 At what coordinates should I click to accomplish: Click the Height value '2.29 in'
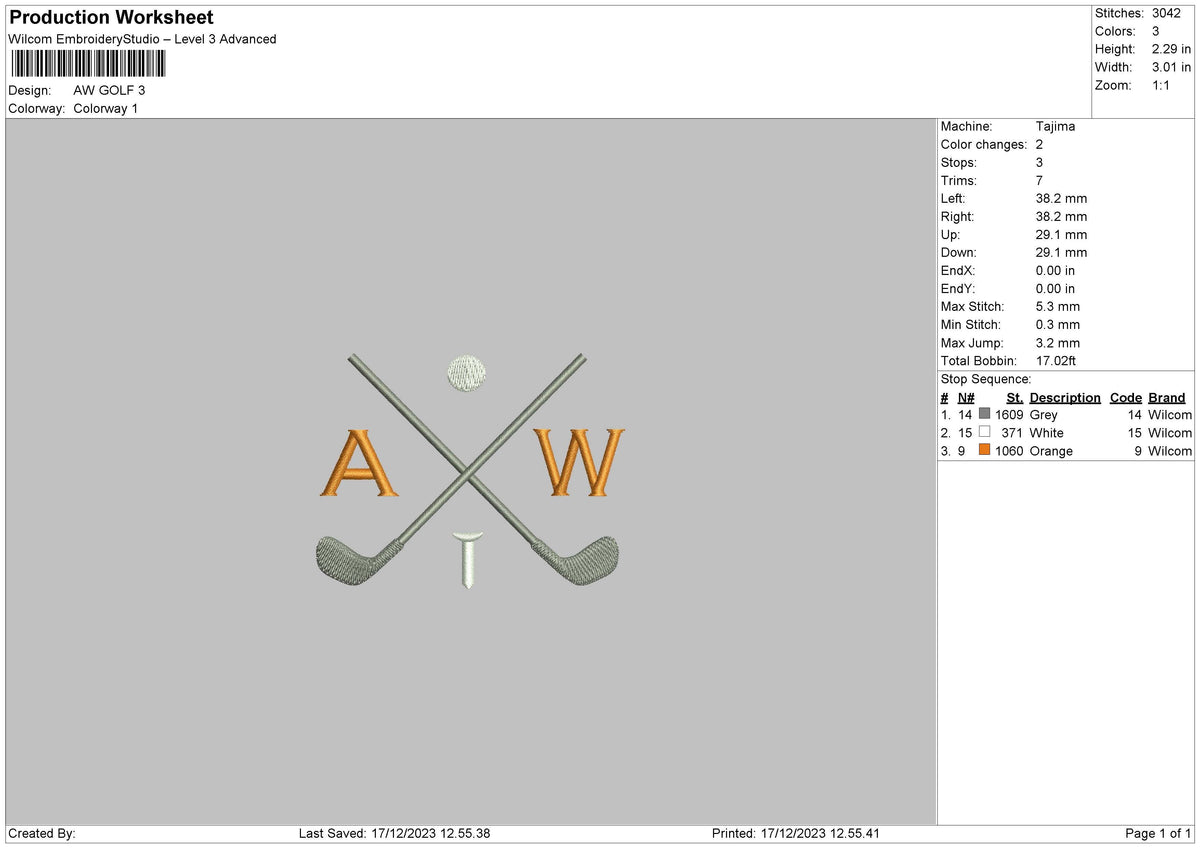coord(1171,49)
